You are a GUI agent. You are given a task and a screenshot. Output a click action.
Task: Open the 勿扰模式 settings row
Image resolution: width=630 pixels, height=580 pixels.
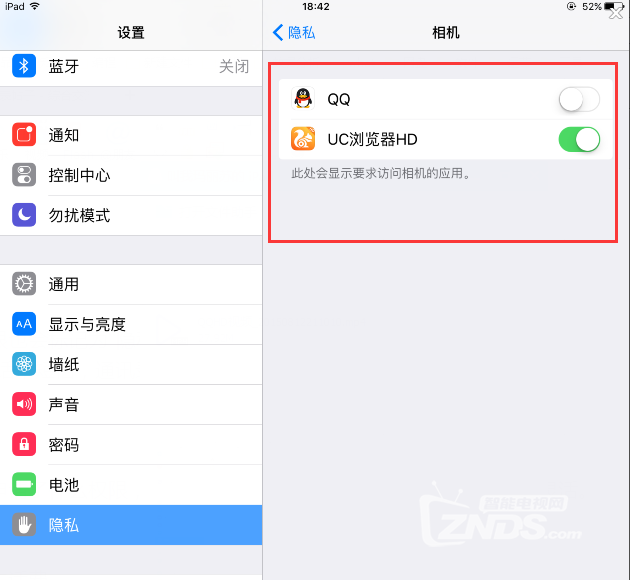131,215
